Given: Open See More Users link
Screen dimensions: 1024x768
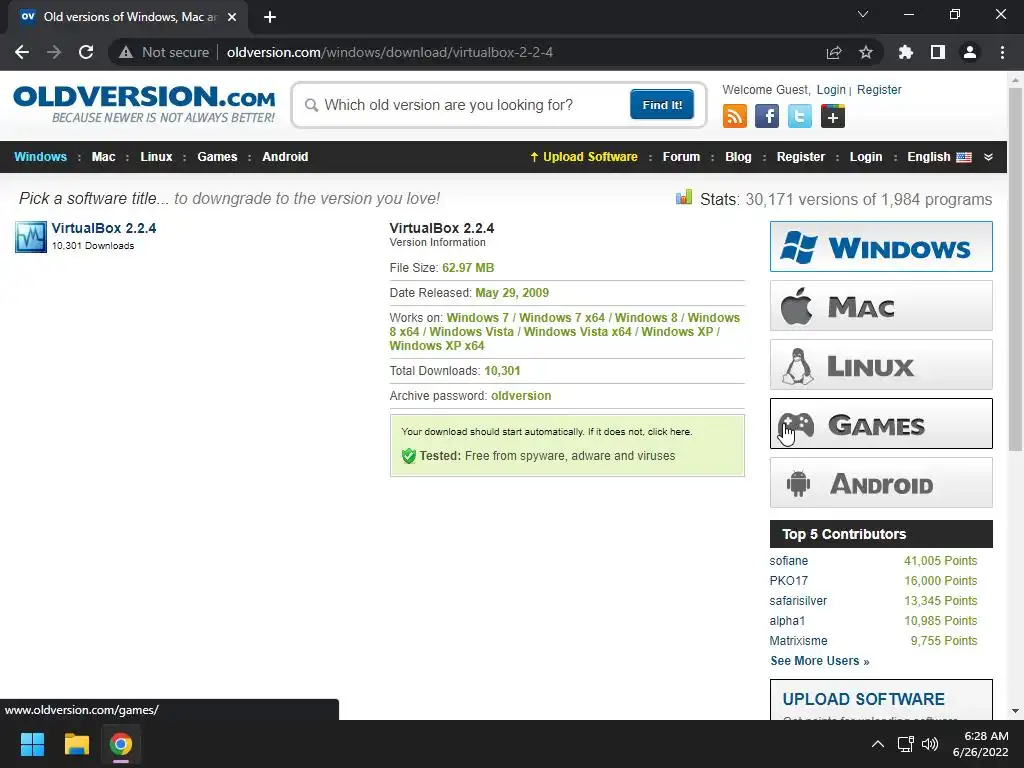Looking at the screenshot, I should tap(820, 661).
